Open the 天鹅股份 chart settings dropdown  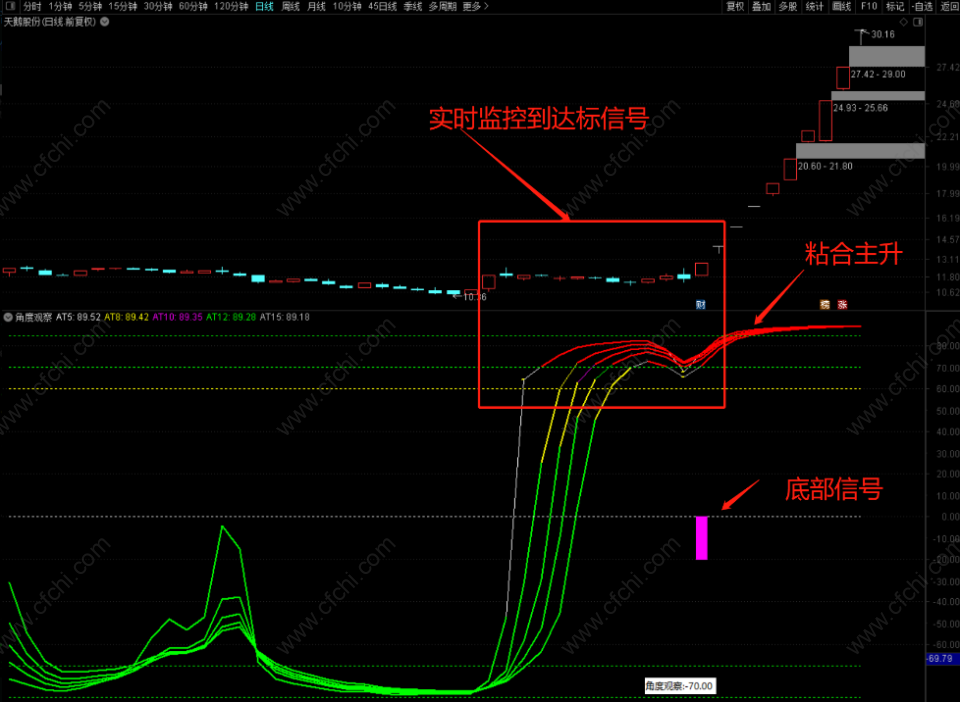[x=105, y=21]
